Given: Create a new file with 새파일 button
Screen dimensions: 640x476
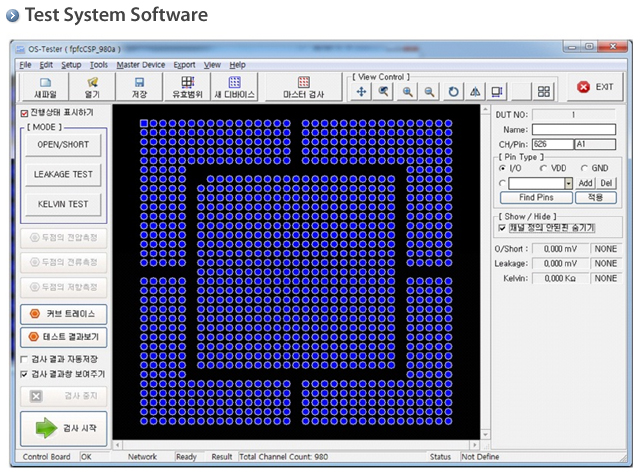Looking at the screenshot, I should 45,87.
